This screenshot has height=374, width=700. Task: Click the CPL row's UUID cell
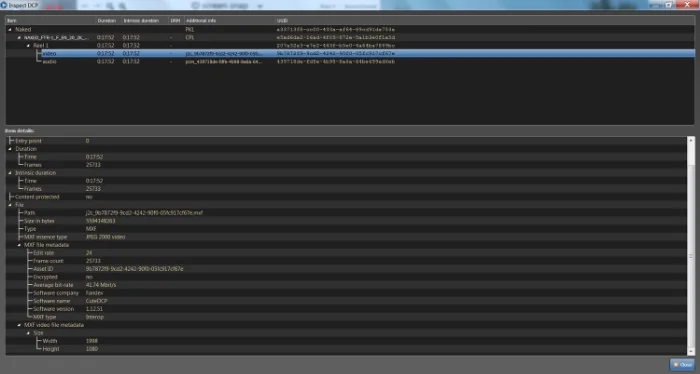point(336,37)
